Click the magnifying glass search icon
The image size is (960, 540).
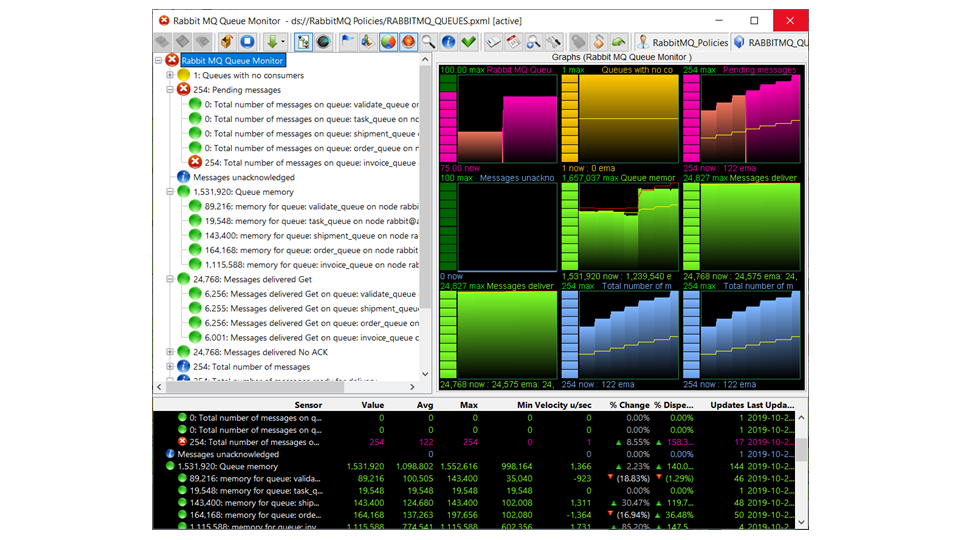tap(428, 42)
